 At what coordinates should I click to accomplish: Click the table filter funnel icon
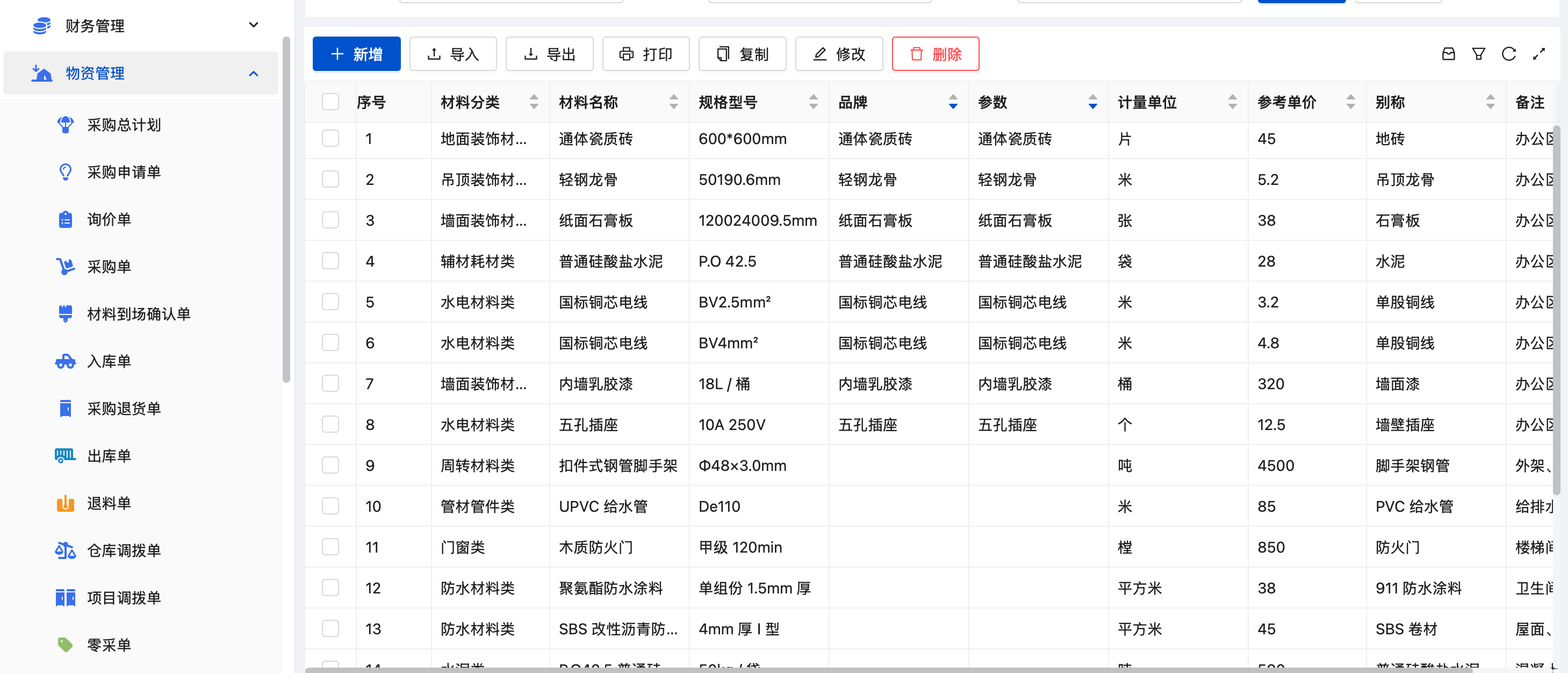[1478, 54]
